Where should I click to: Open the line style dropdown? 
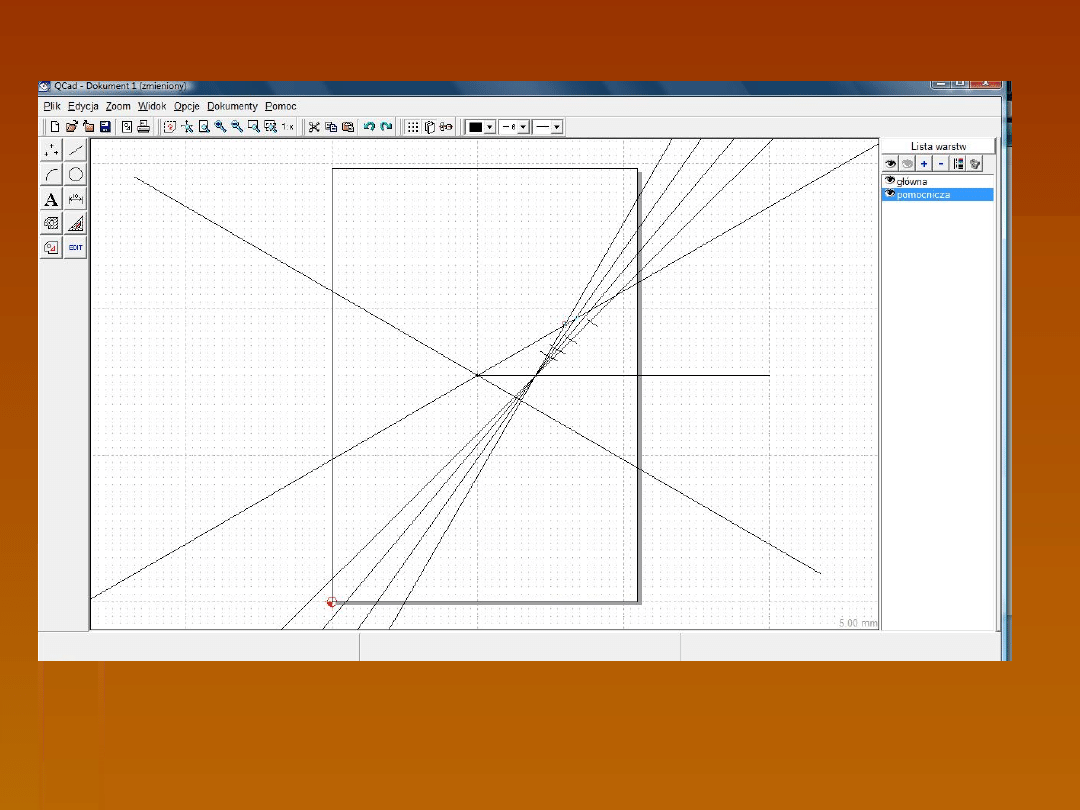click(556, 127)
